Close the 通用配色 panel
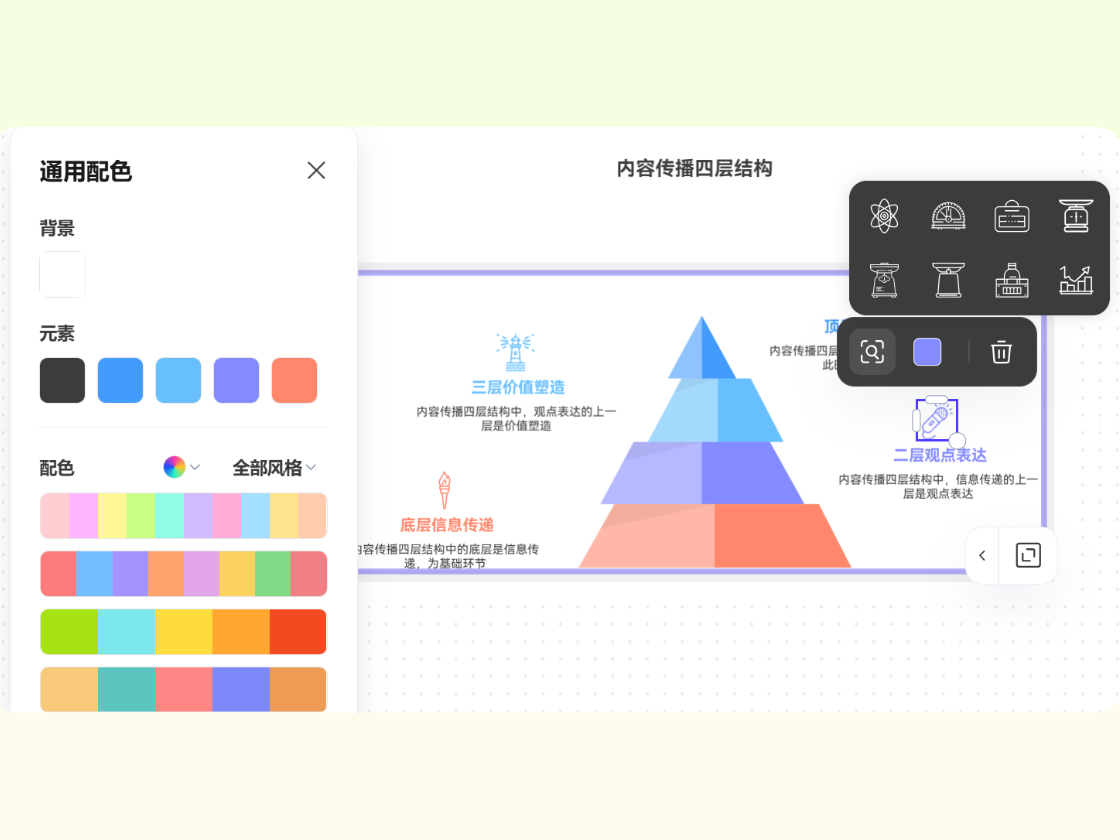The height and width of the screenshot is (840, 1120). [316, 171]
